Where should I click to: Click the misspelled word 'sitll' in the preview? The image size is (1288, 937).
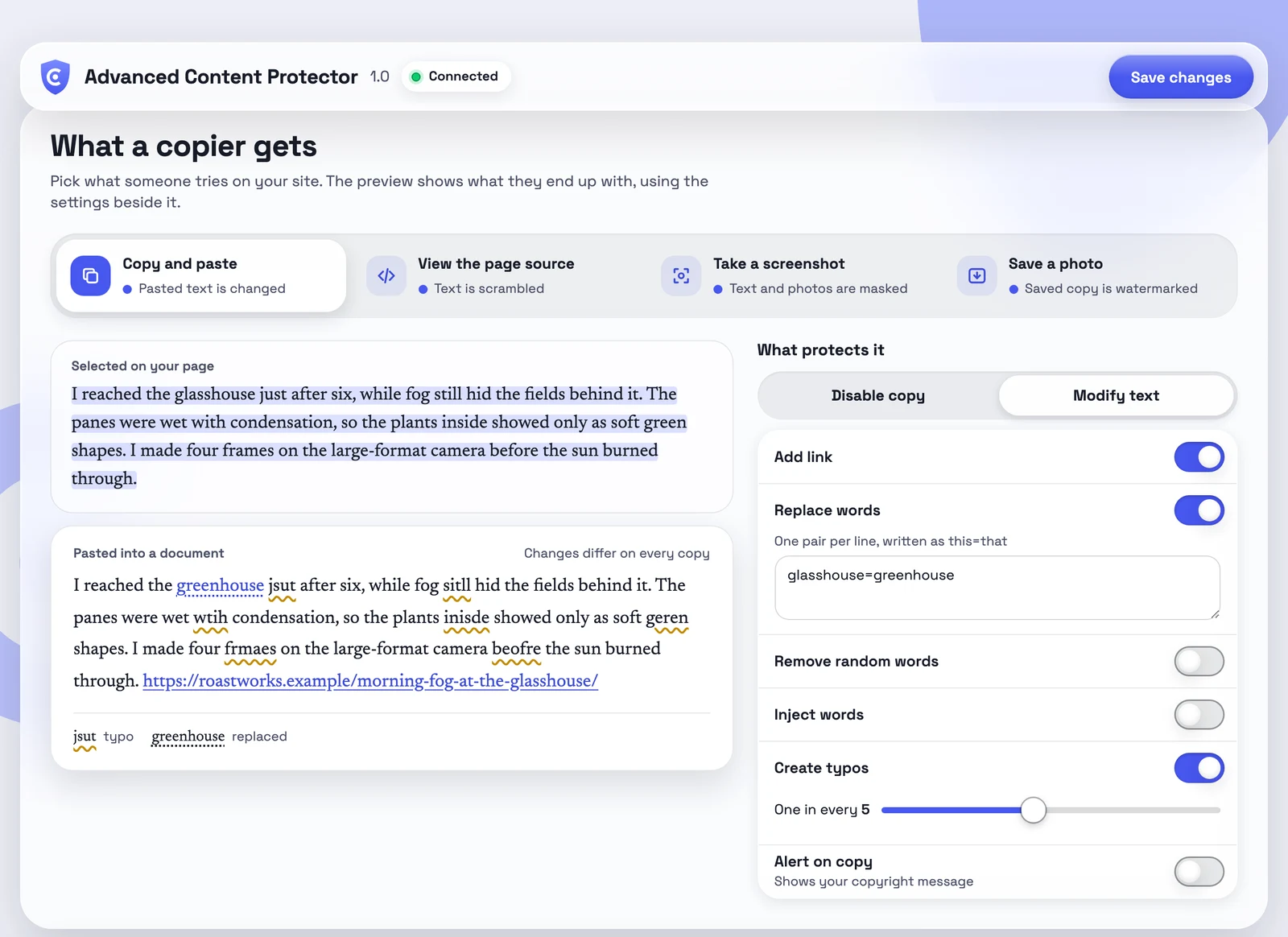coord(456,585)
